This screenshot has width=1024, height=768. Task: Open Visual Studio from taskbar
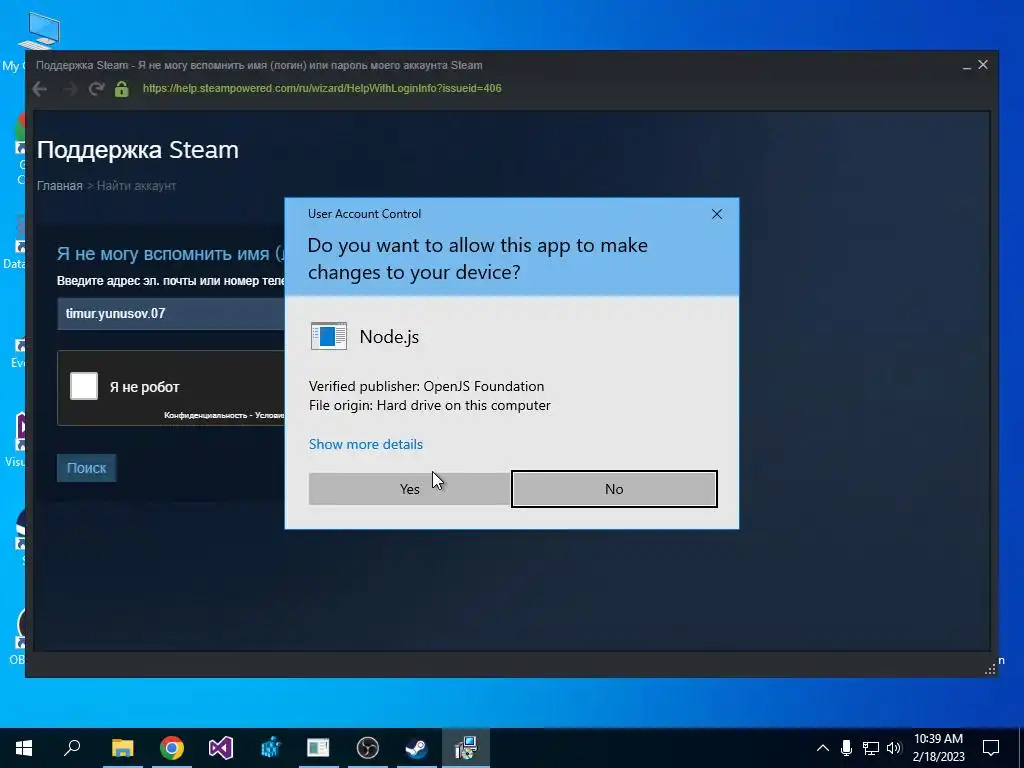pyautogui.click(x=221, y=748)
